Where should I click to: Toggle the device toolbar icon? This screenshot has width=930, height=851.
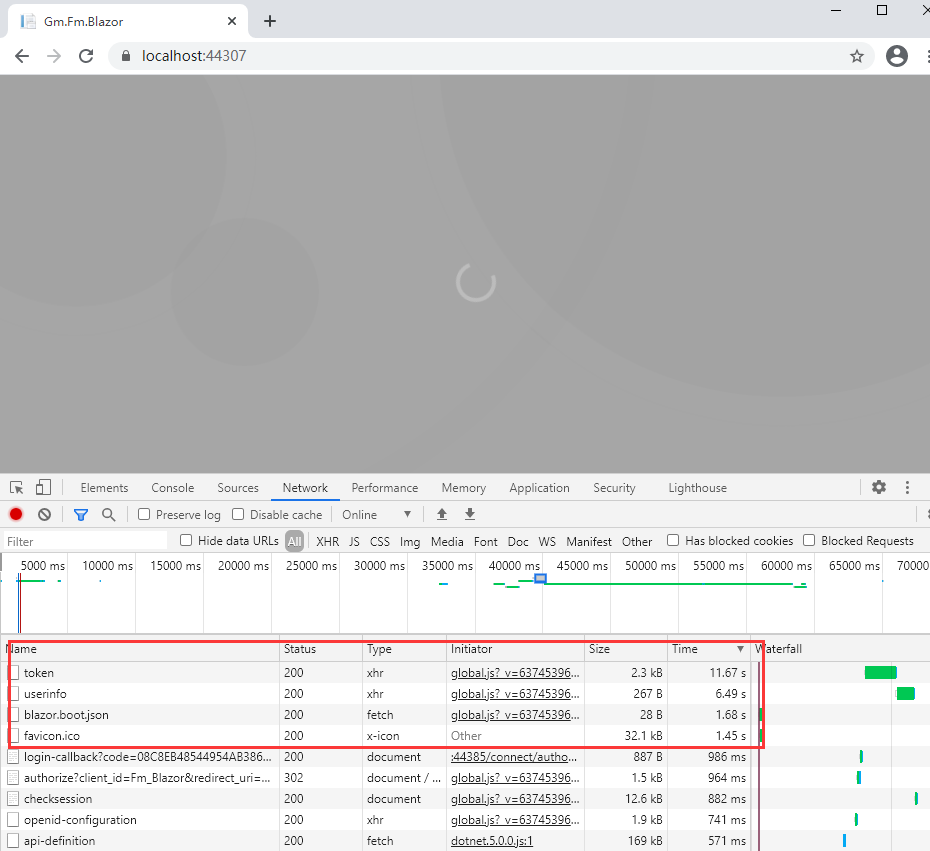[43, 487]
